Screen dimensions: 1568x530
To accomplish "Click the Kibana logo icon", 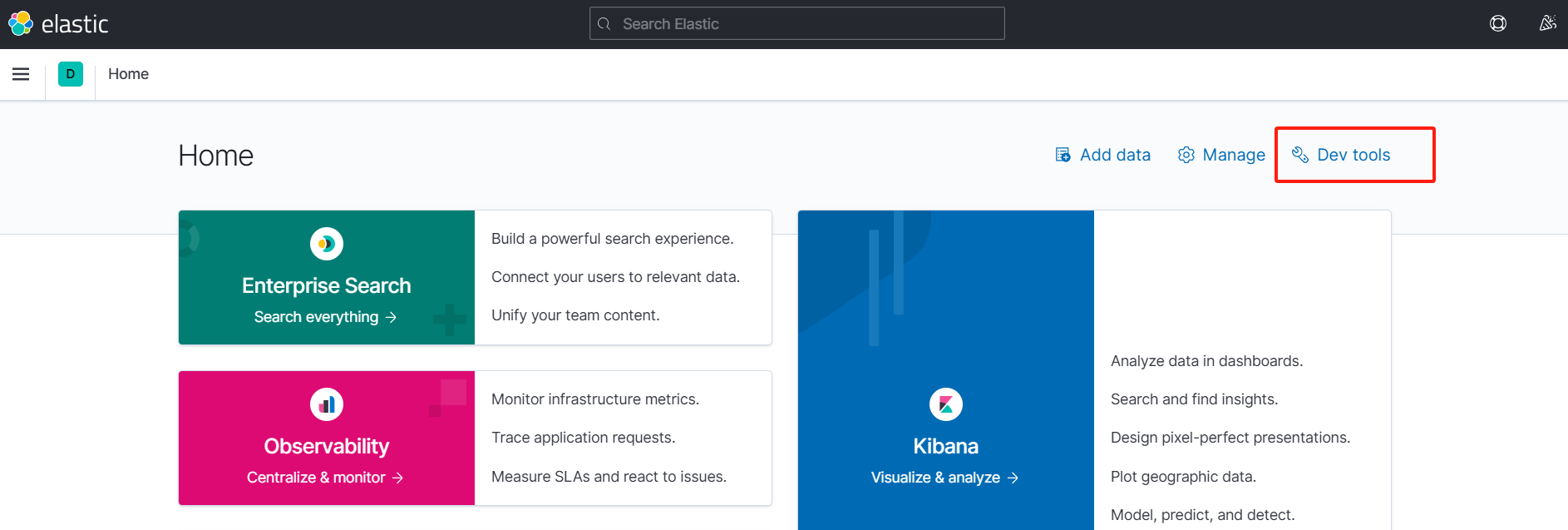I will (x=946, y=404).
